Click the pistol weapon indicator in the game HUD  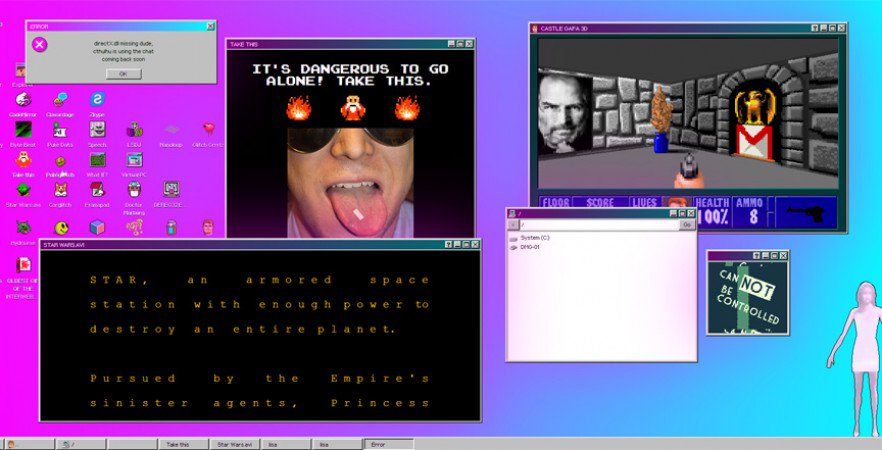805,213
